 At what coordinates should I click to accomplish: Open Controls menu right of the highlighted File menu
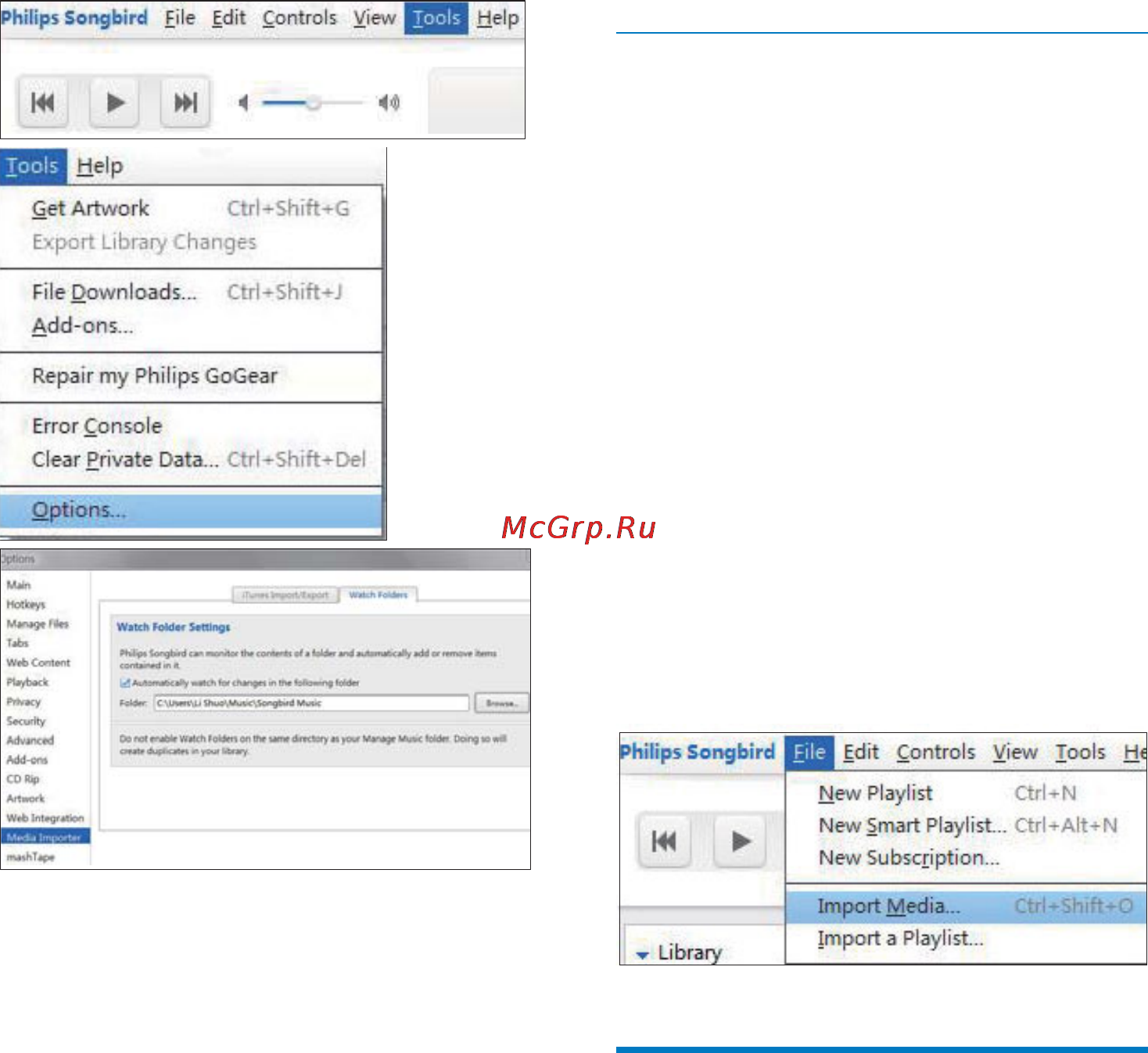tap(936, 752)
